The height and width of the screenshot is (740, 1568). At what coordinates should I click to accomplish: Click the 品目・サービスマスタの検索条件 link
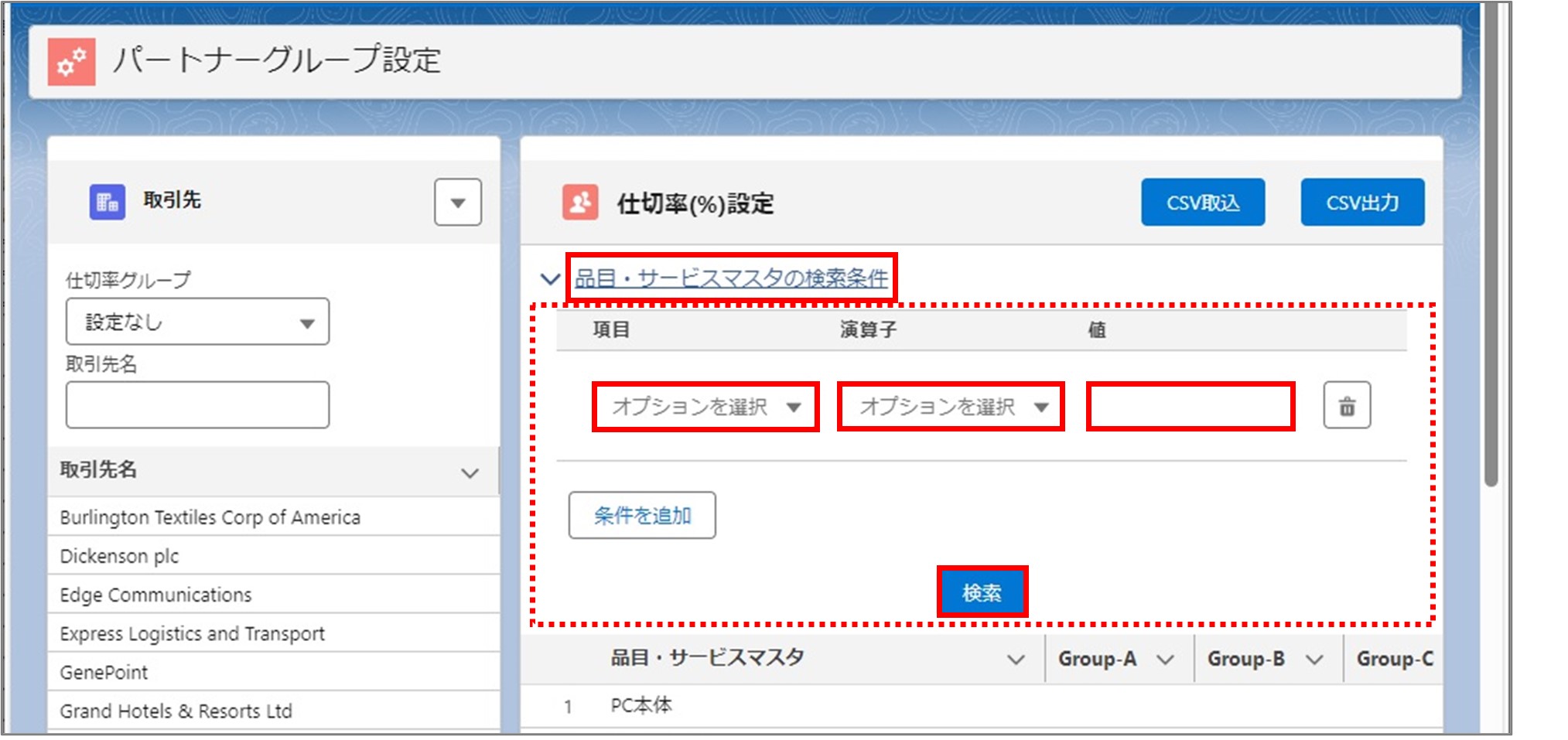coord(731,278)
